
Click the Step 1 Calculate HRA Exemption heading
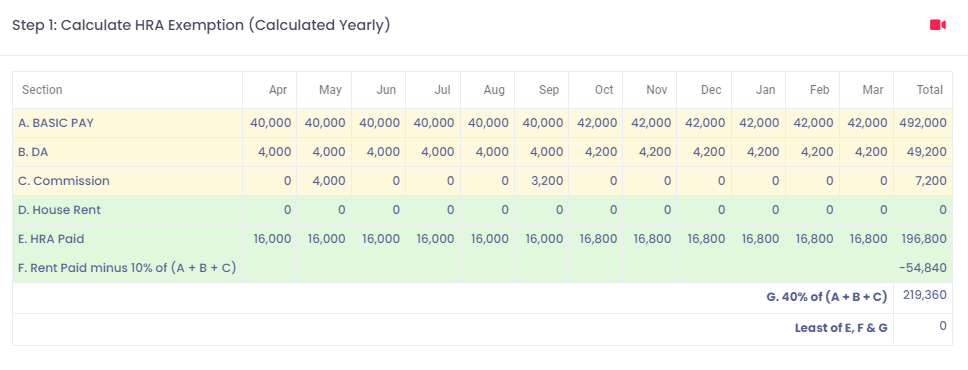pos(201,25)
